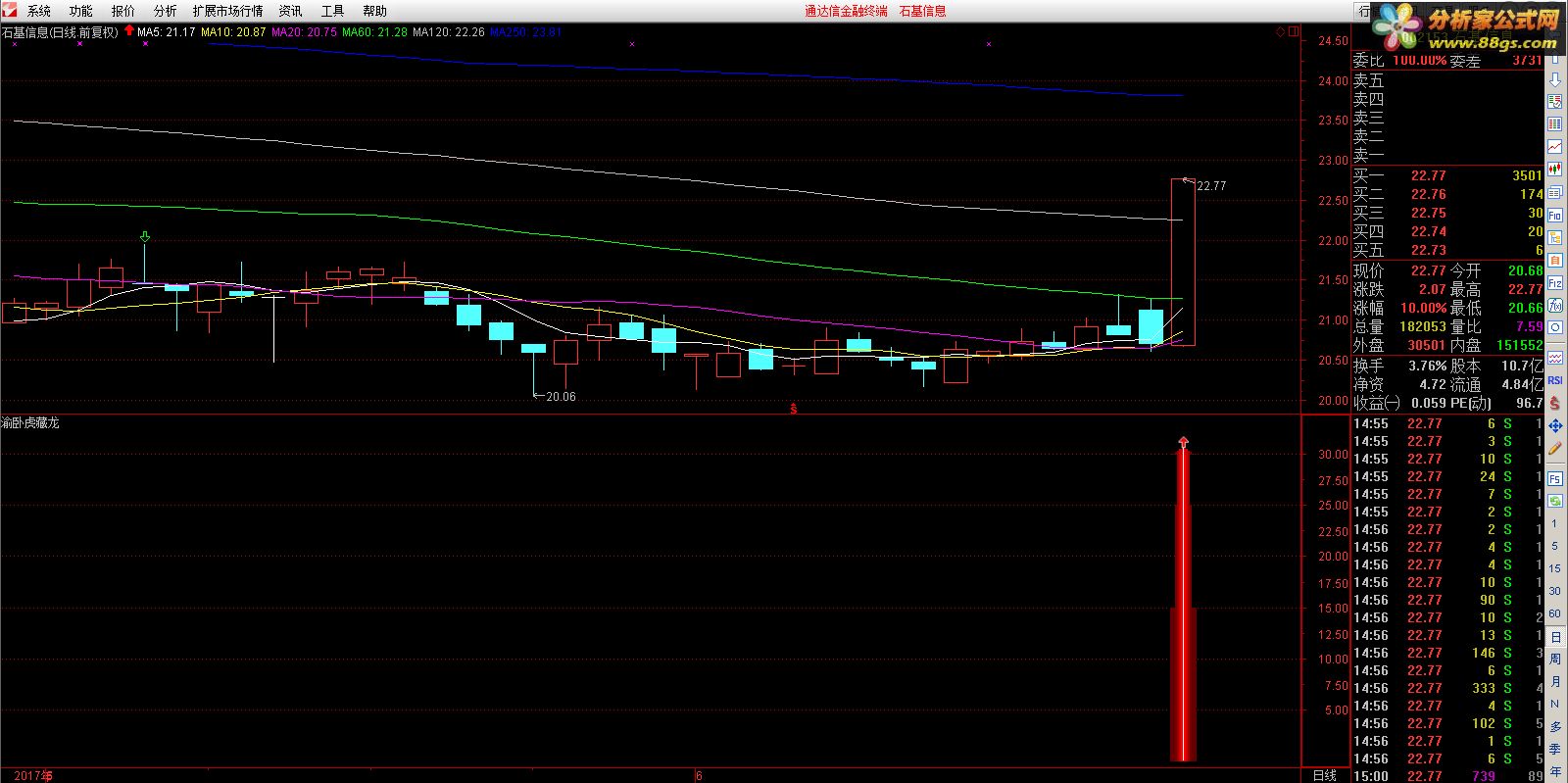Select the pencil drawing tool icon
Screen dimensions: 1568x783
[1555, 448]
